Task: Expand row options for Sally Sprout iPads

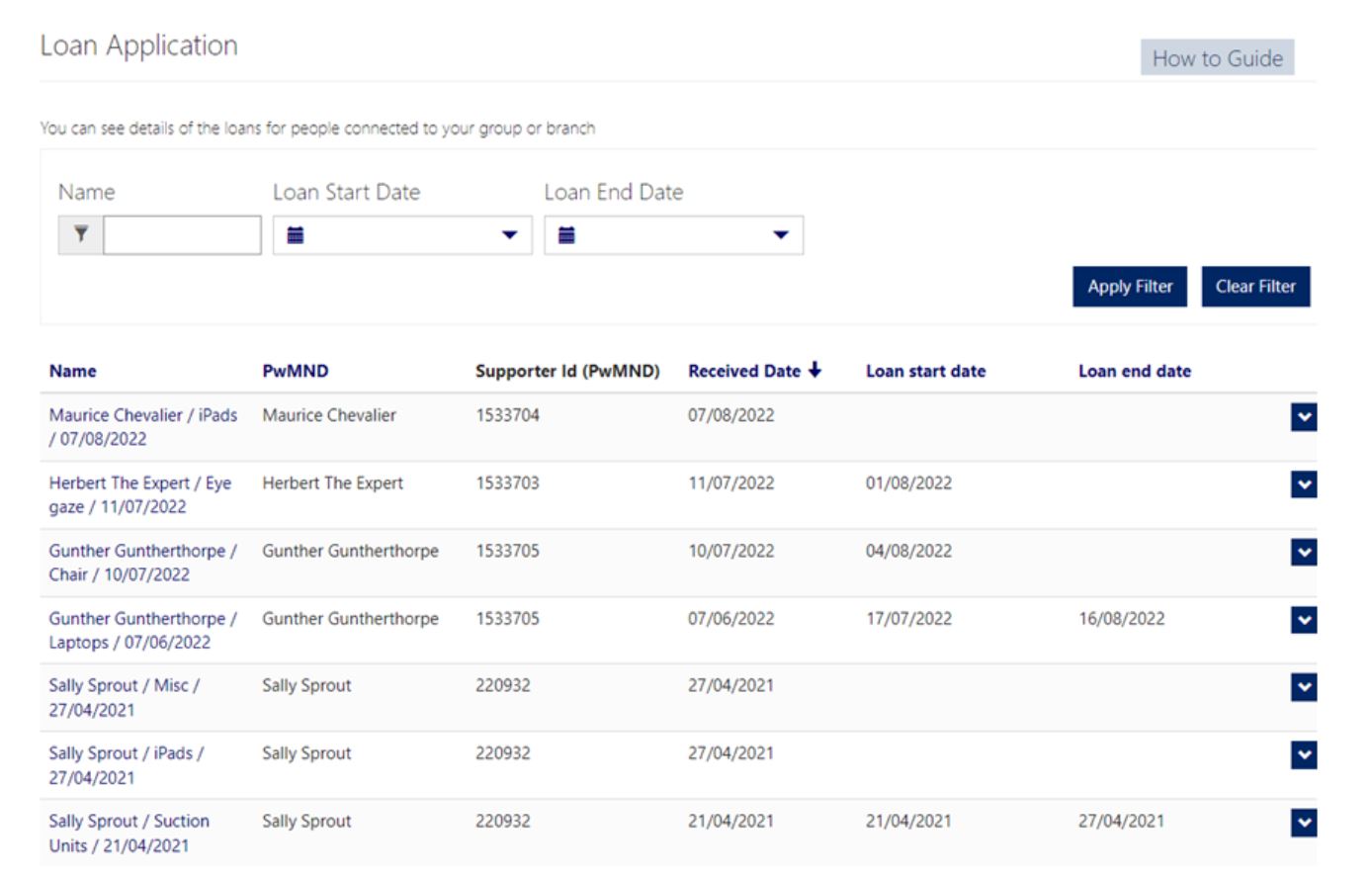Action: (x=1304, y=755)
